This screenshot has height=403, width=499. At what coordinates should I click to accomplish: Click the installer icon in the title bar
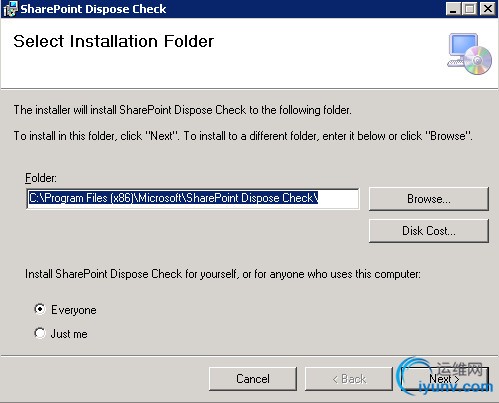(9, 9)
